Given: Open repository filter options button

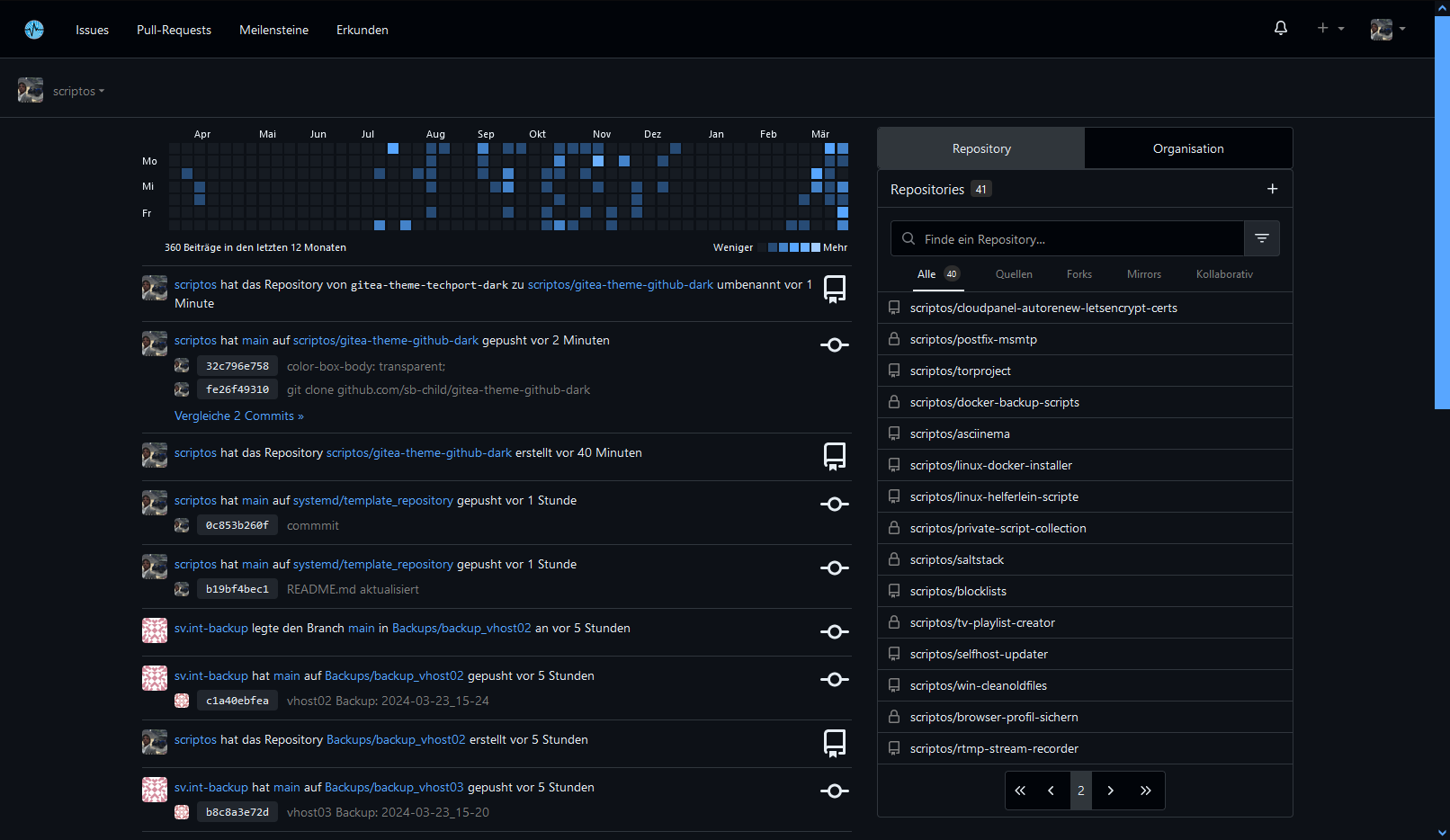Looking at the screenshot, I should click(1262, 238).
